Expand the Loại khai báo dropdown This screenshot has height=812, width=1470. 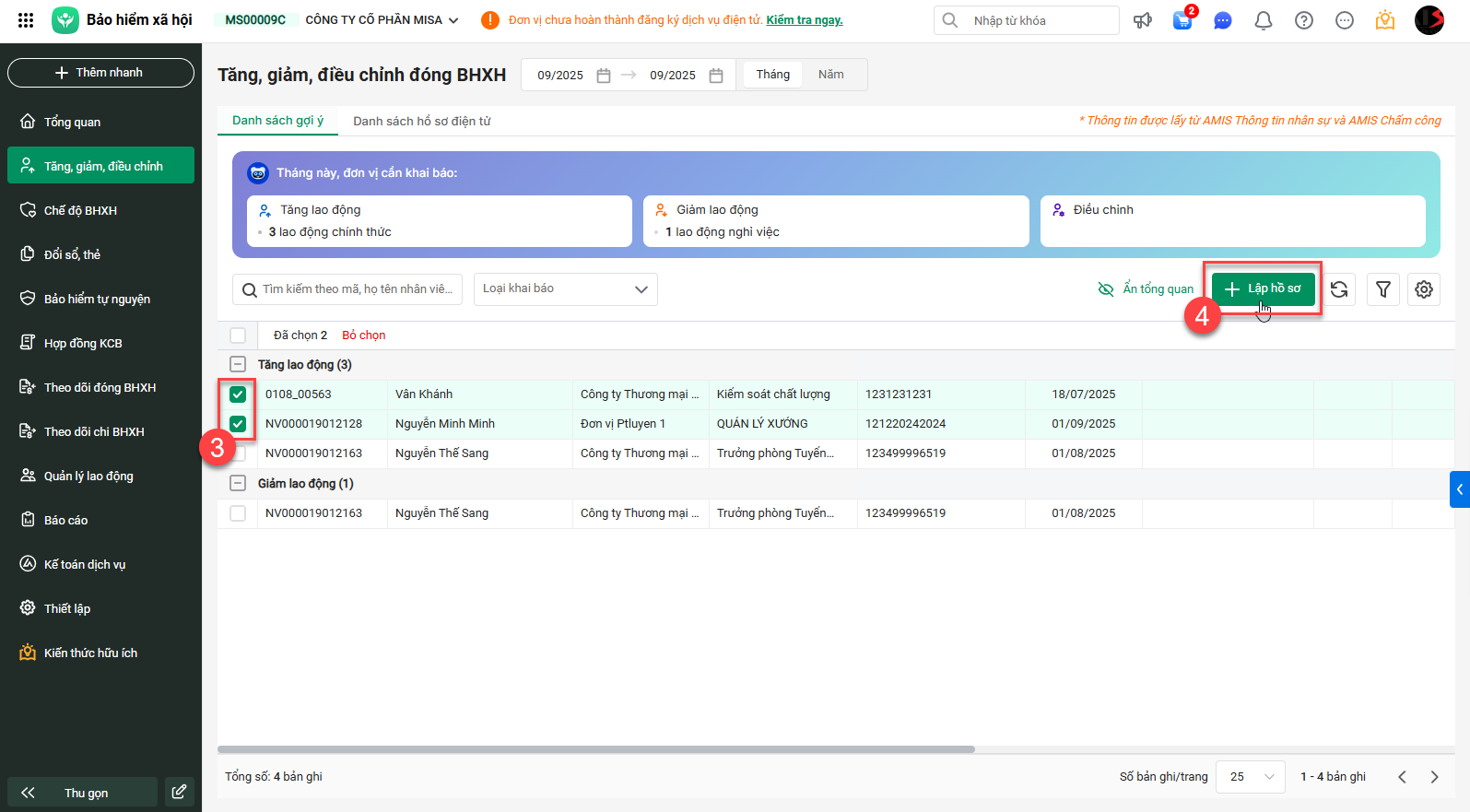tap(565, 289)
